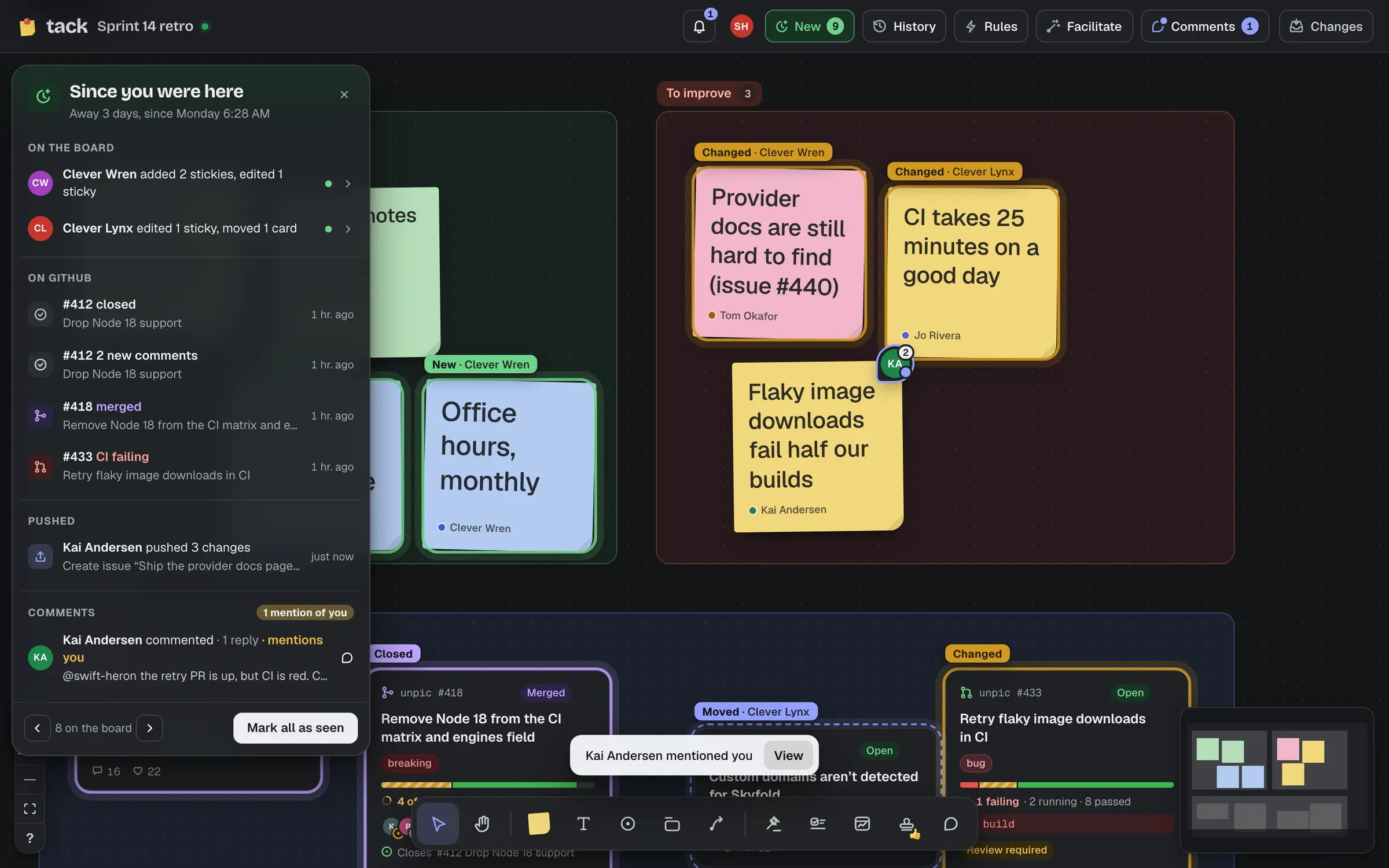Open the #418 merged entry
Viewport: 1389px width, 868px height.
coord(191,415)
